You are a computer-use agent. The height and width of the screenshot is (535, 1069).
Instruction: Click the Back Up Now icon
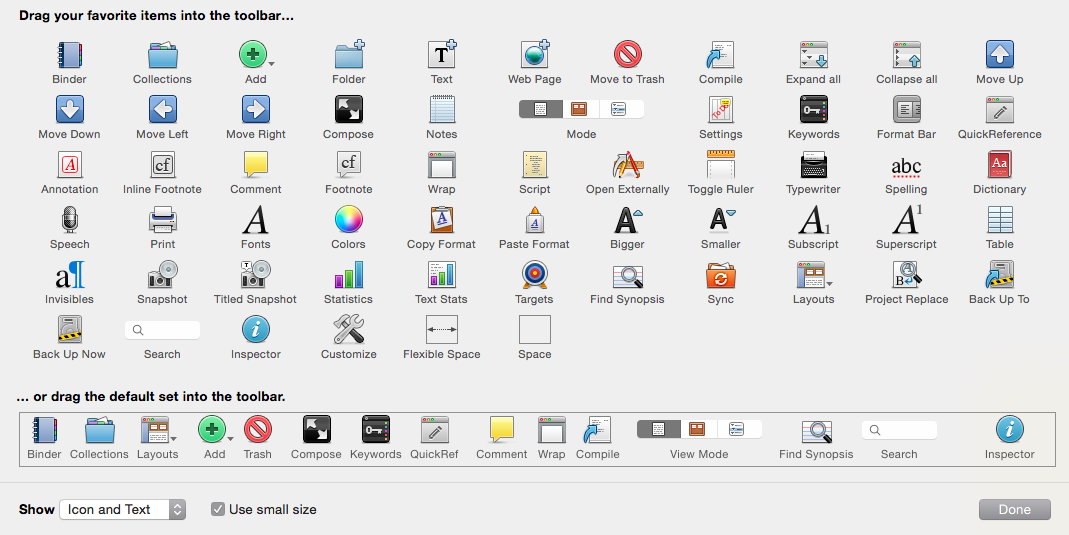tap(70, 329)
